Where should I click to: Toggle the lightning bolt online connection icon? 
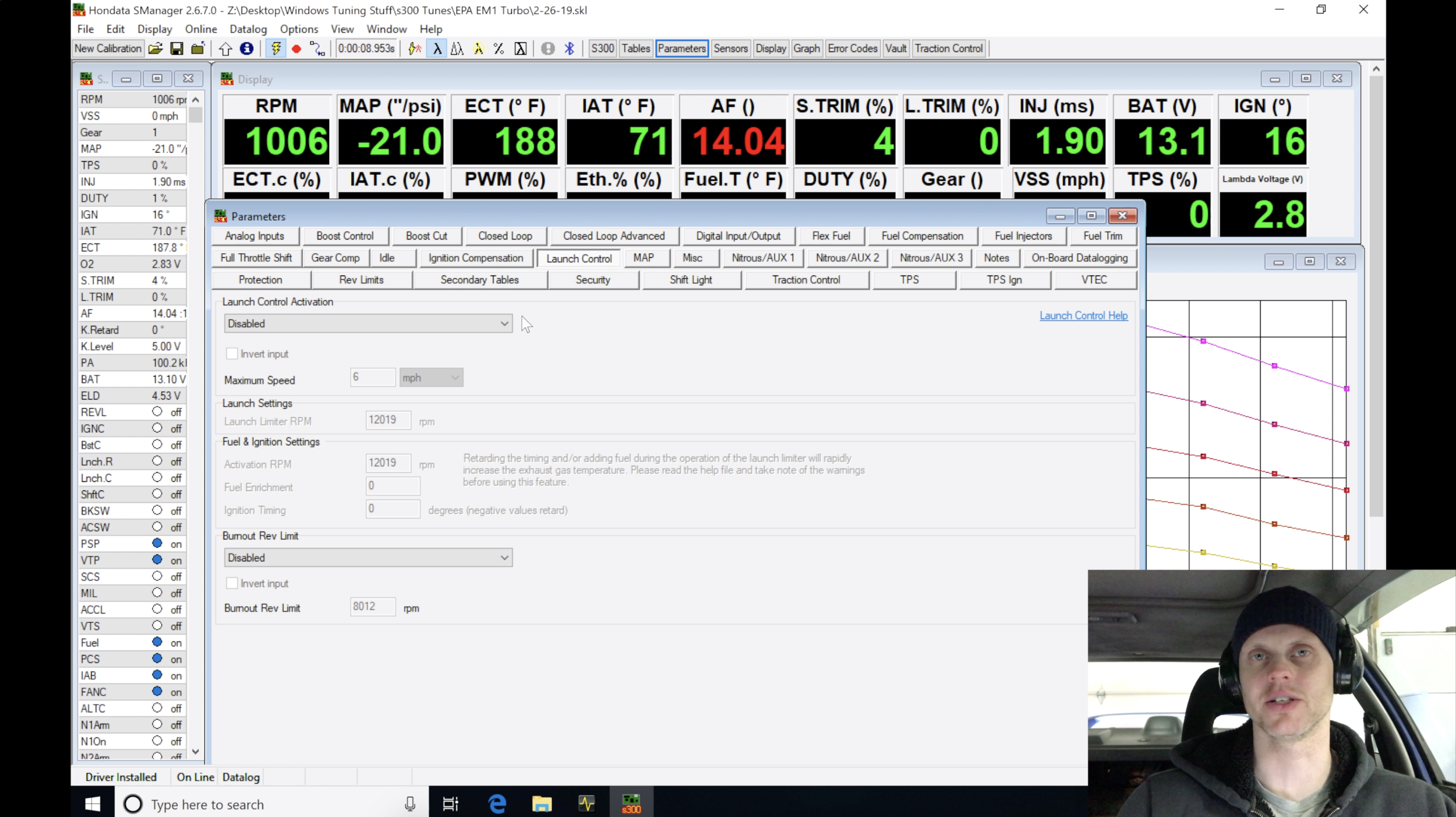click(275, 49)
